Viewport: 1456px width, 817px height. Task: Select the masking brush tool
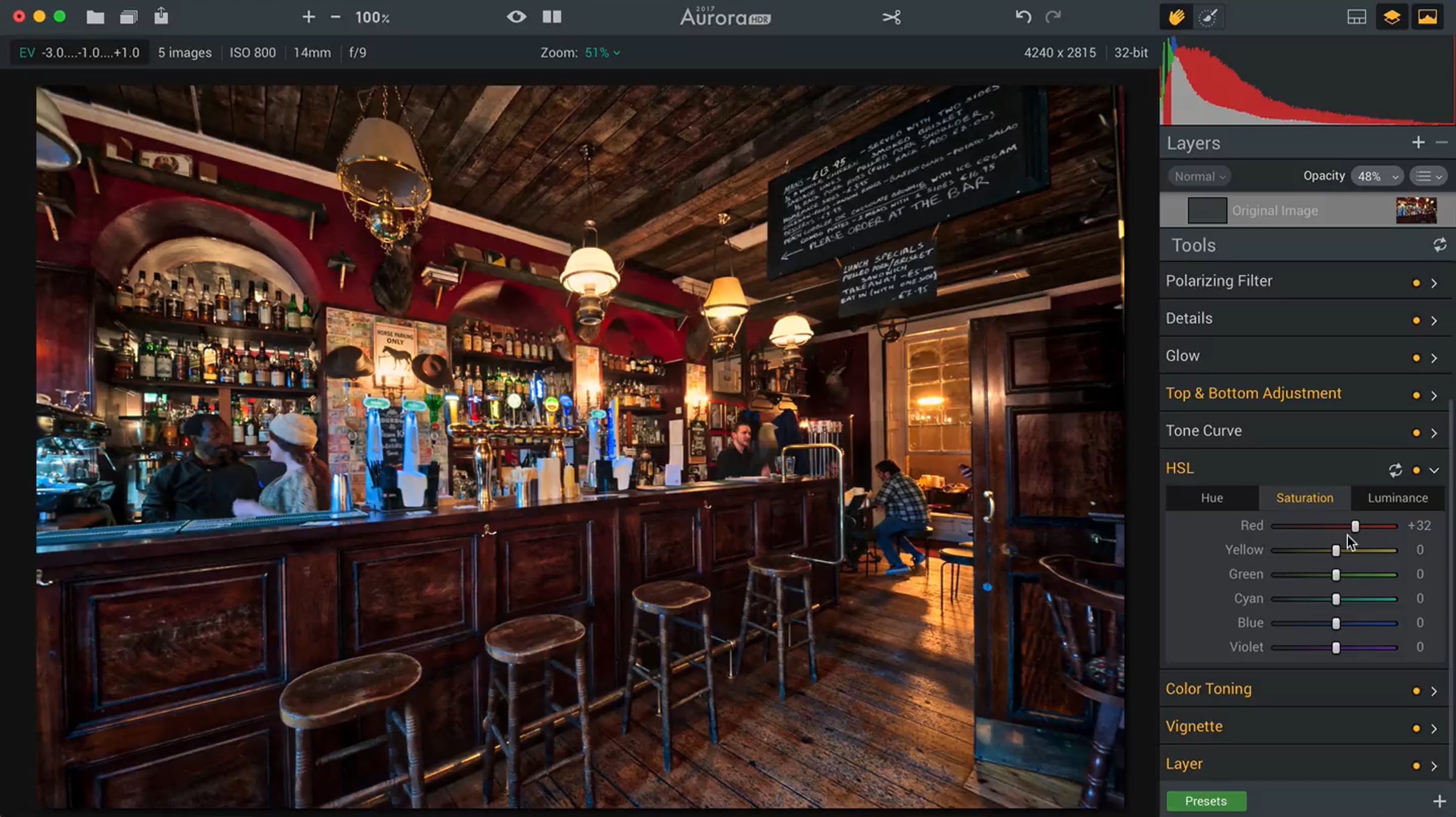(x=1208, y=17)
